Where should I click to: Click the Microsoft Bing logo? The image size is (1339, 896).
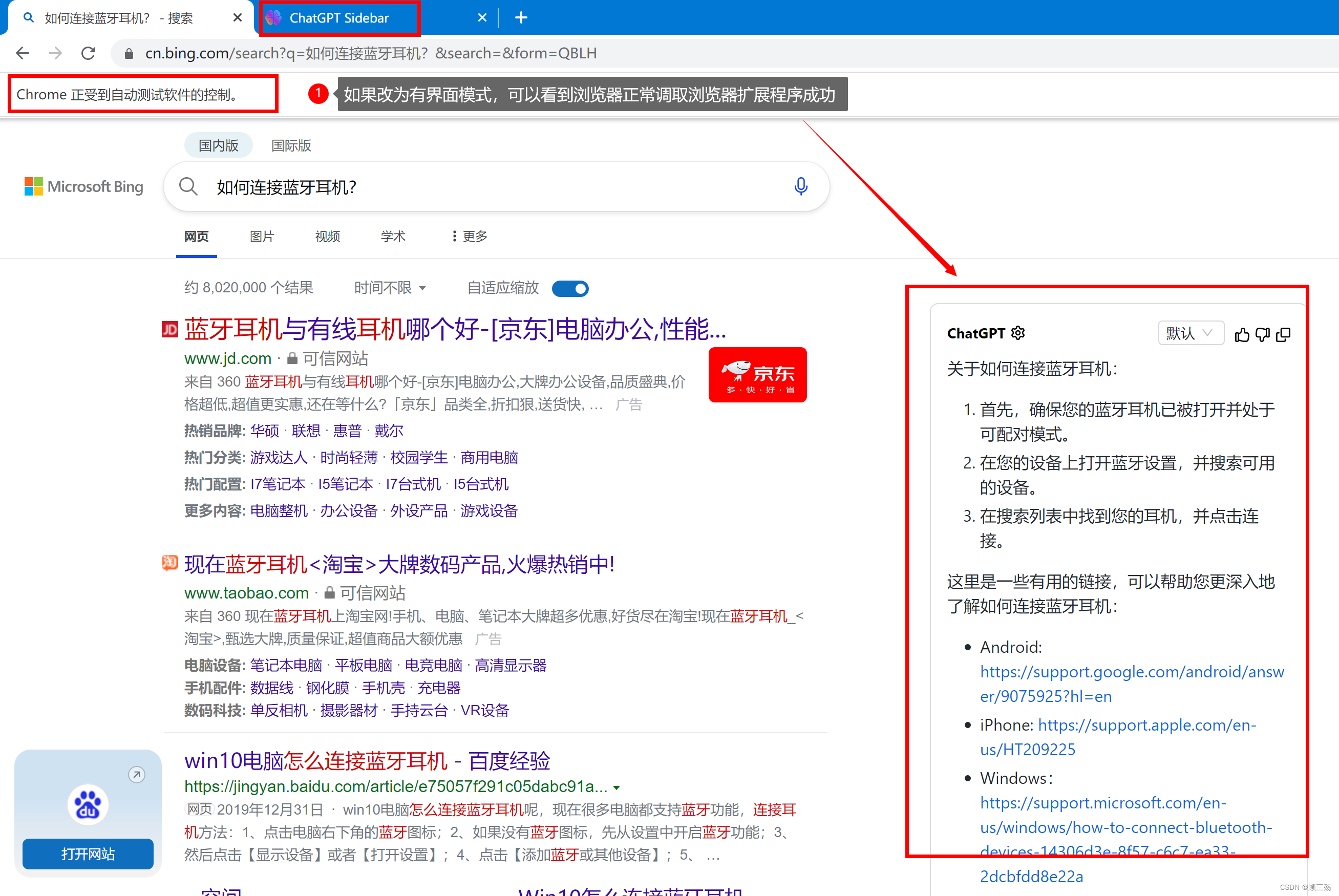84,186
